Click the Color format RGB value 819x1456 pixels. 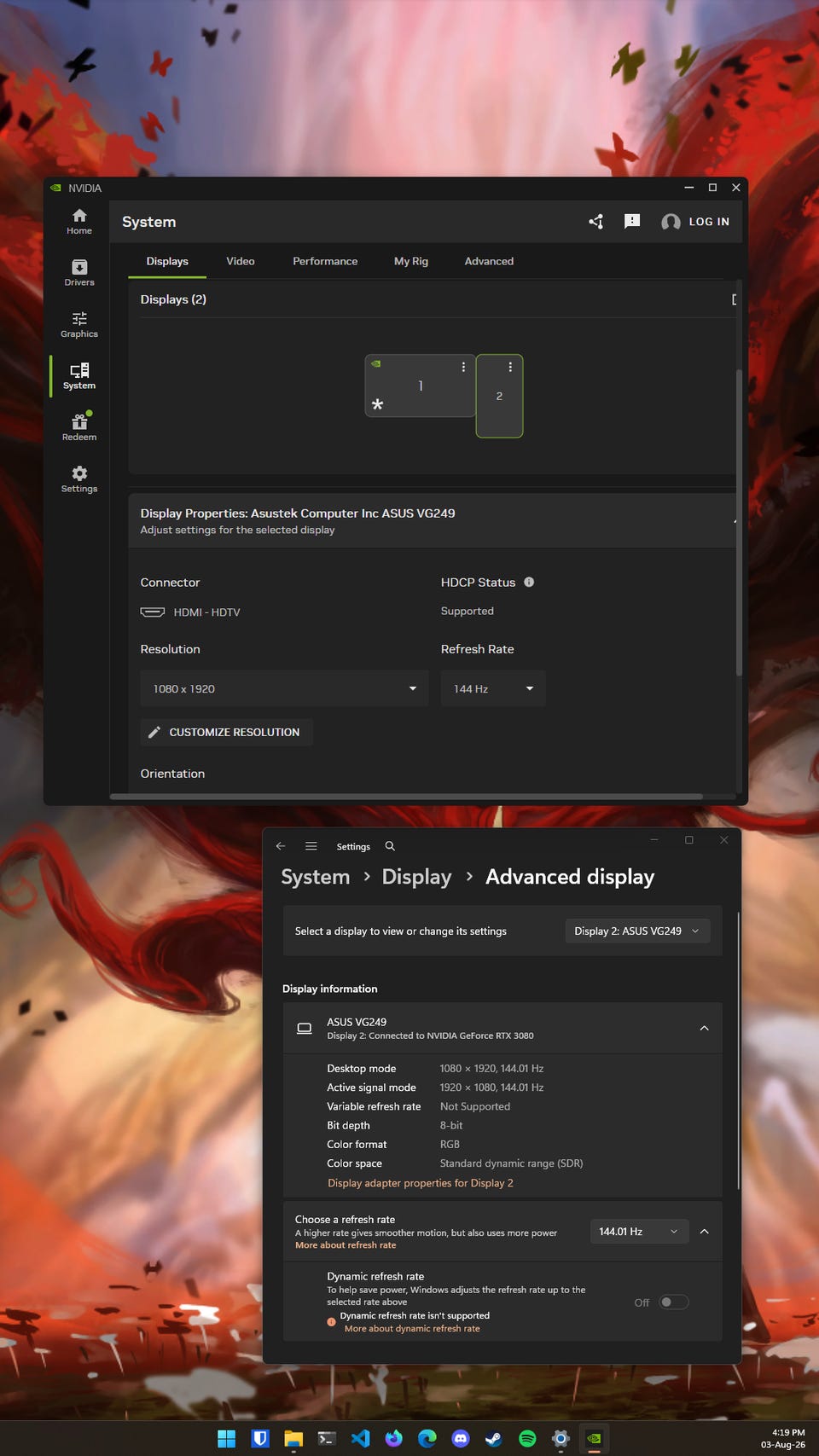coord(450,1145)
